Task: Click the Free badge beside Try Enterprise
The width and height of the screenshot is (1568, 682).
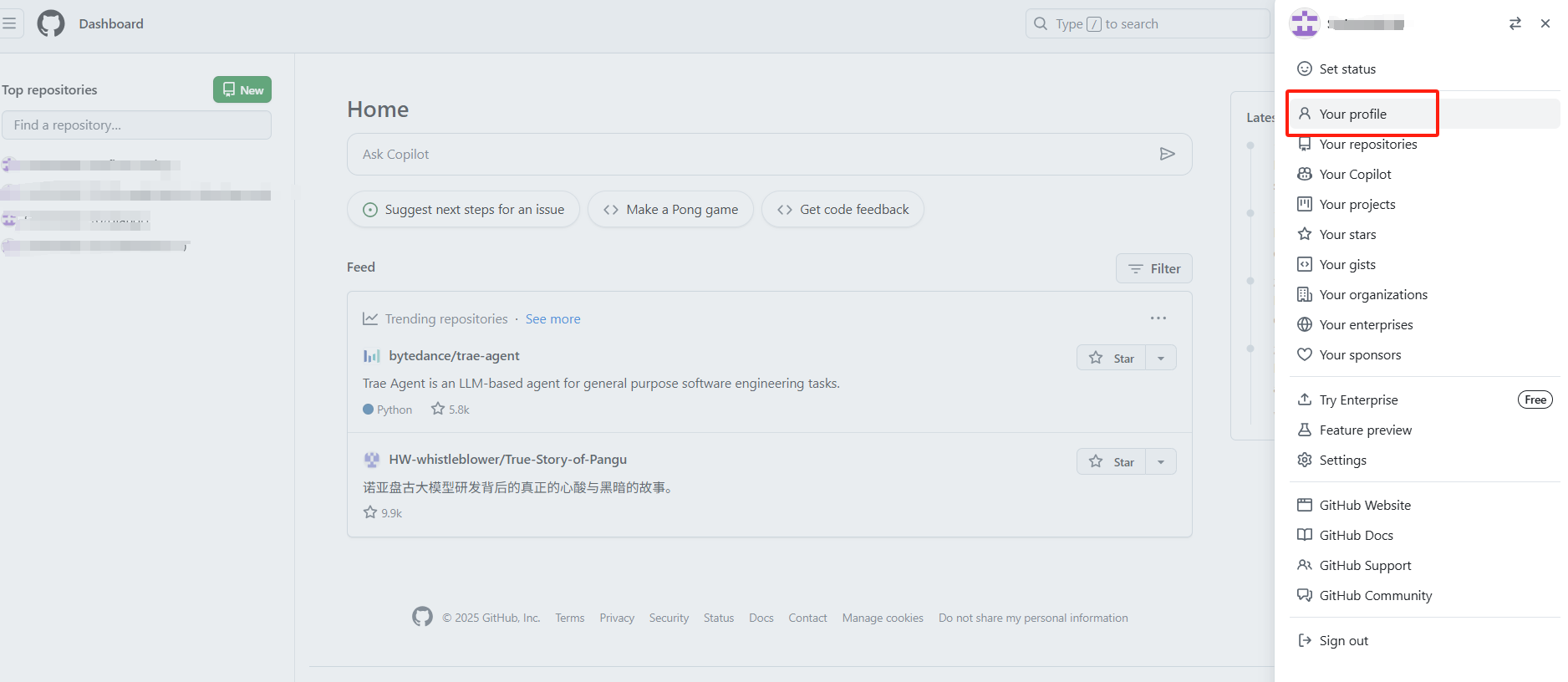Action: [x=1535, y=400]
